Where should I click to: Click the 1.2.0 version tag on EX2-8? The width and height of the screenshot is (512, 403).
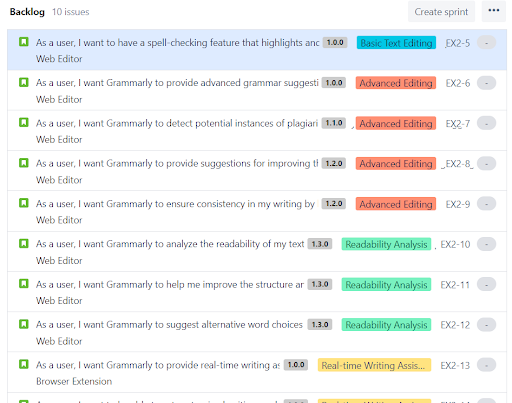(x=334, y=163)
